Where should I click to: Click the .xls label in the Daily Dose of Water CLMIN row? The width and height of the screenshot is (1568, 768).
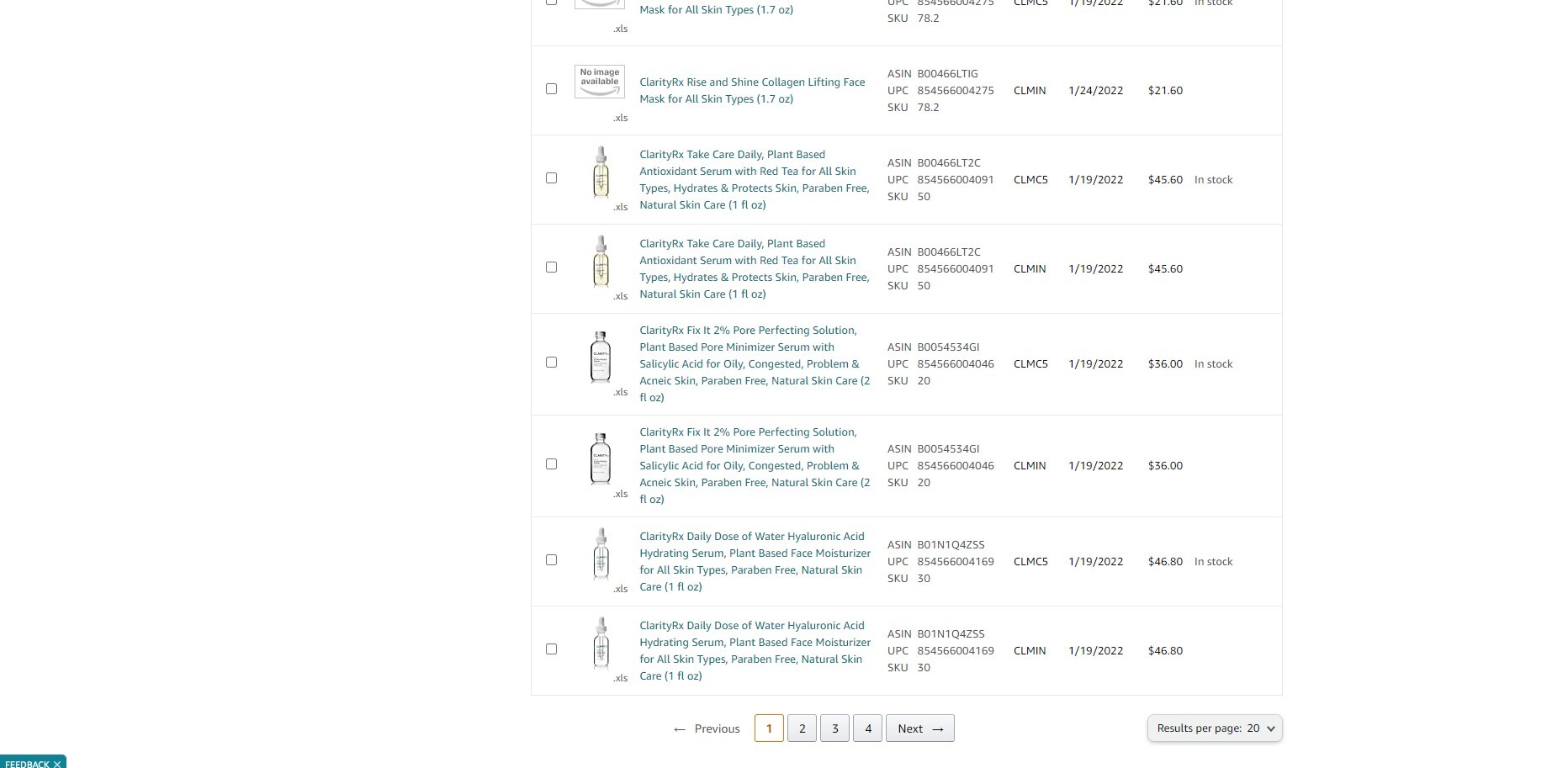point(621,678)
